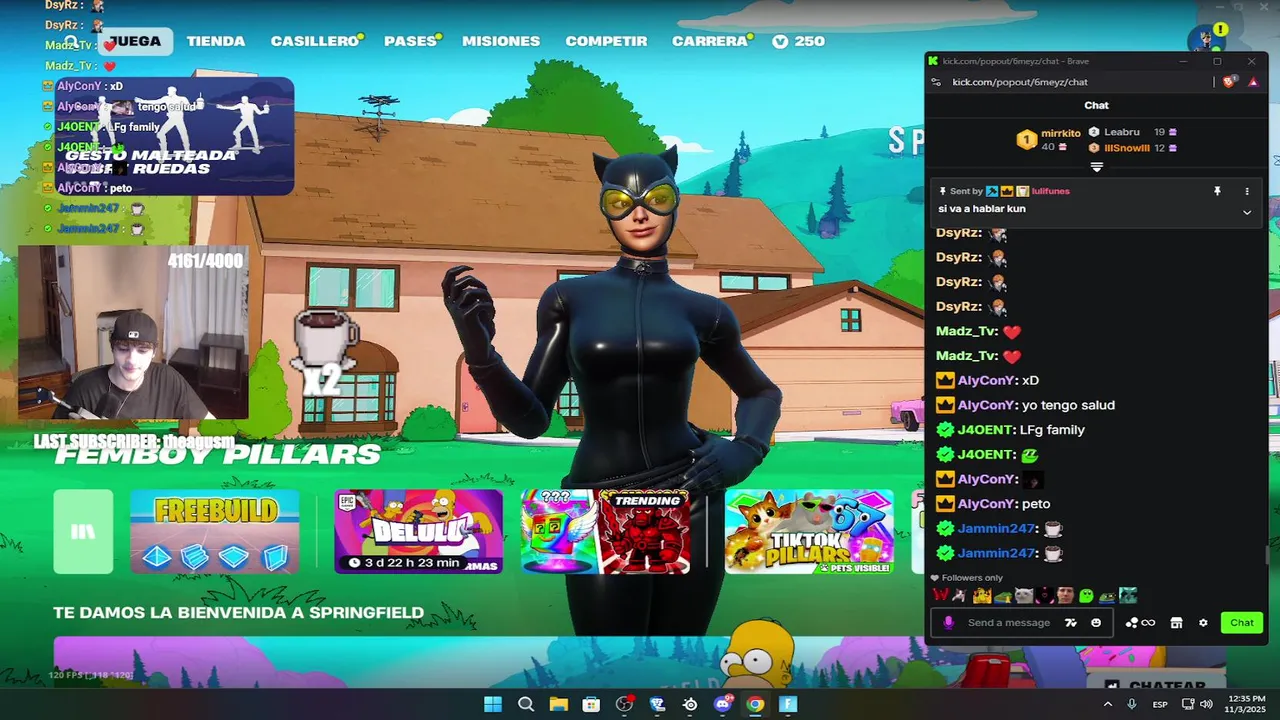Open Microsoft Store from the taskbar
This screenshot has height=720, width=1280.
click(592, 704)
